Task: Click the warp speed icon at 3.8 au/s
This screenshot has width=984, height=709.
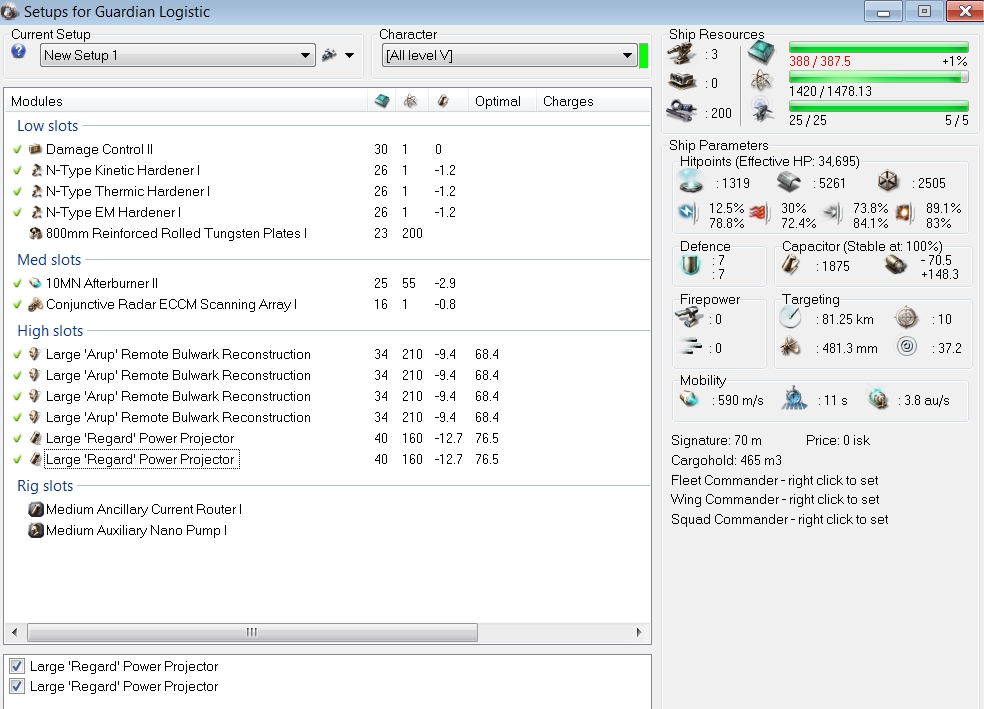Action: [878, 399]
